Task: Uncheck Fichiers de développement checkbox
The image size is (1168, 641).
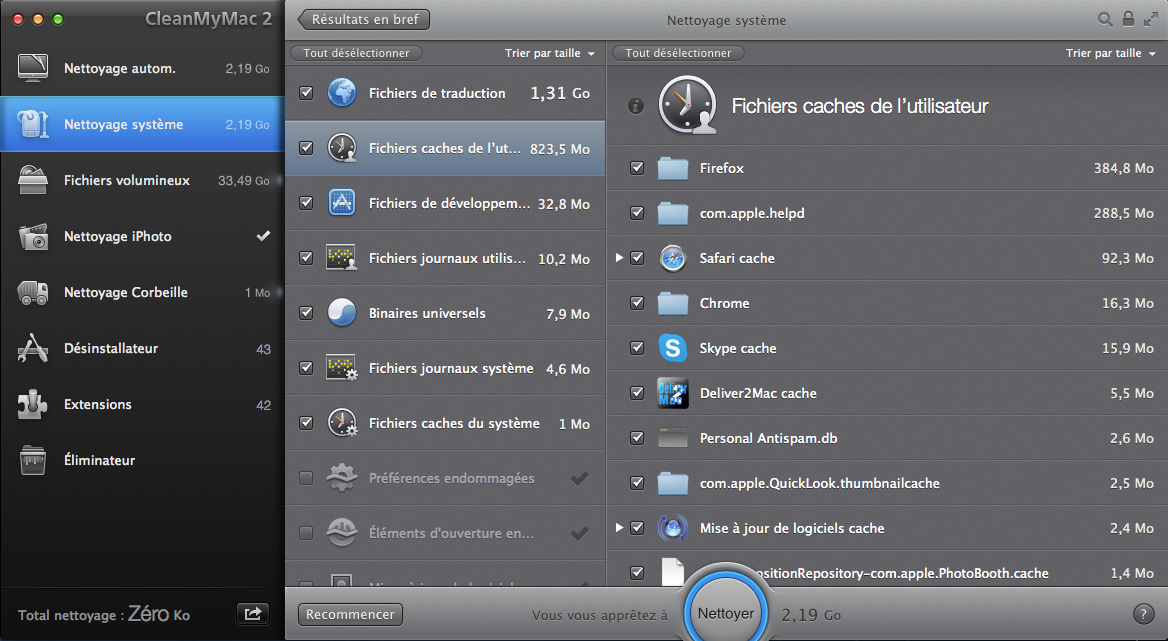Action: click(x=306, y=203)
